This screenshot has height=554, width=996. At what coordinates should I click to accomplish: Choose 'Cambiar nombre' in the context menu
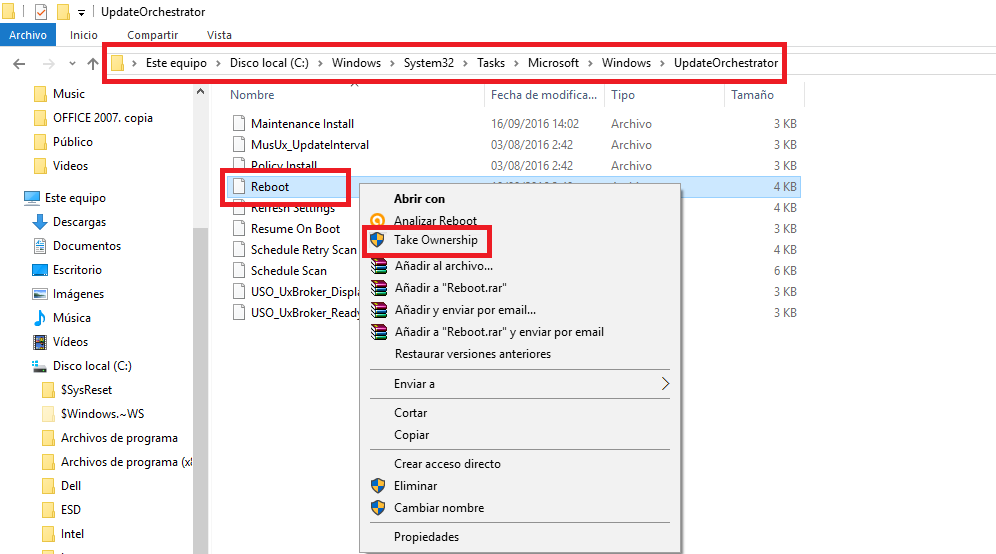pyautogui.click(x=439, y=508)
